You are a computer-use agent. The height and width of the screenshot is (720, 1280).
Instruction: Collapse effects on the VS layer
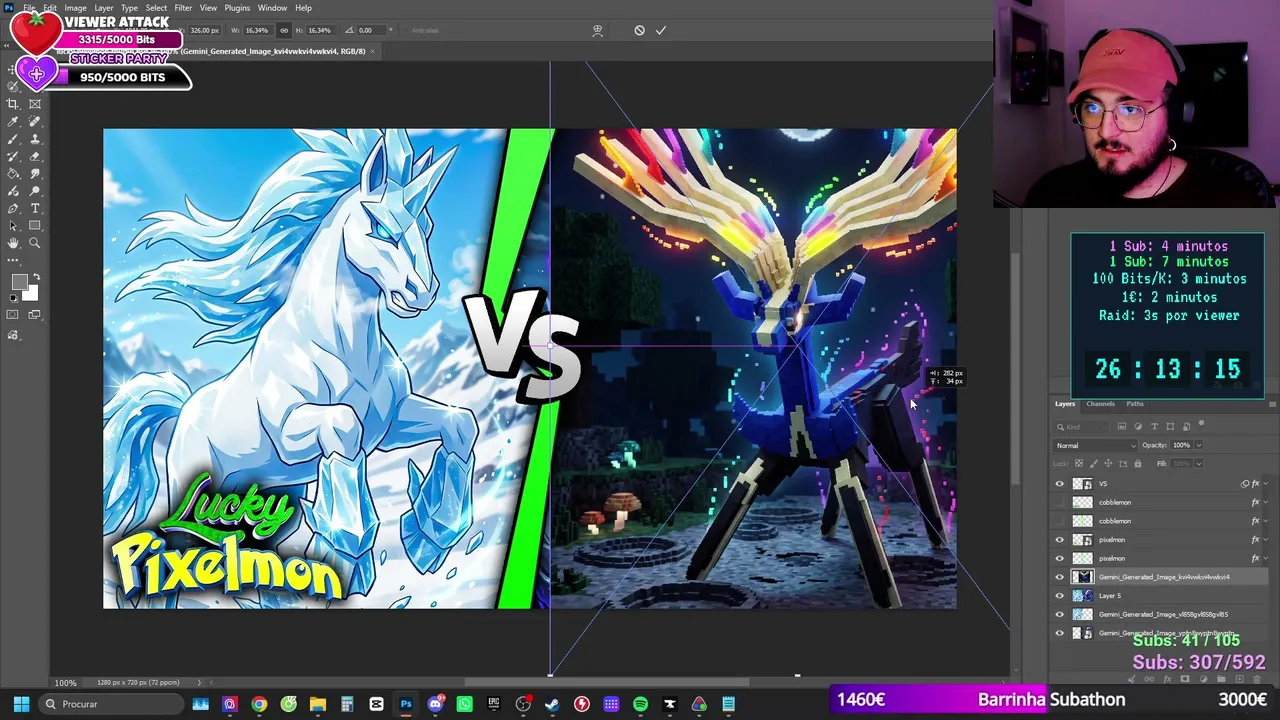pyautogui.click(x=1266, y=484)
